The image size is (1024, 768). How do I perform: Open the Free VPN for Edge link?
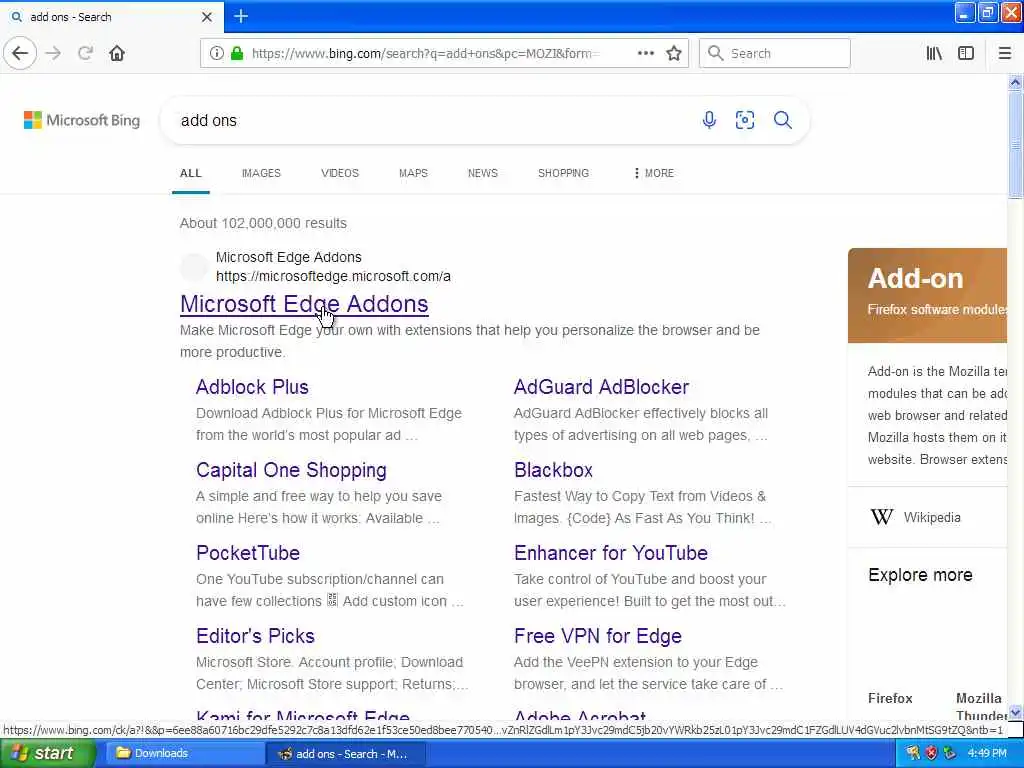click(598, 635)
